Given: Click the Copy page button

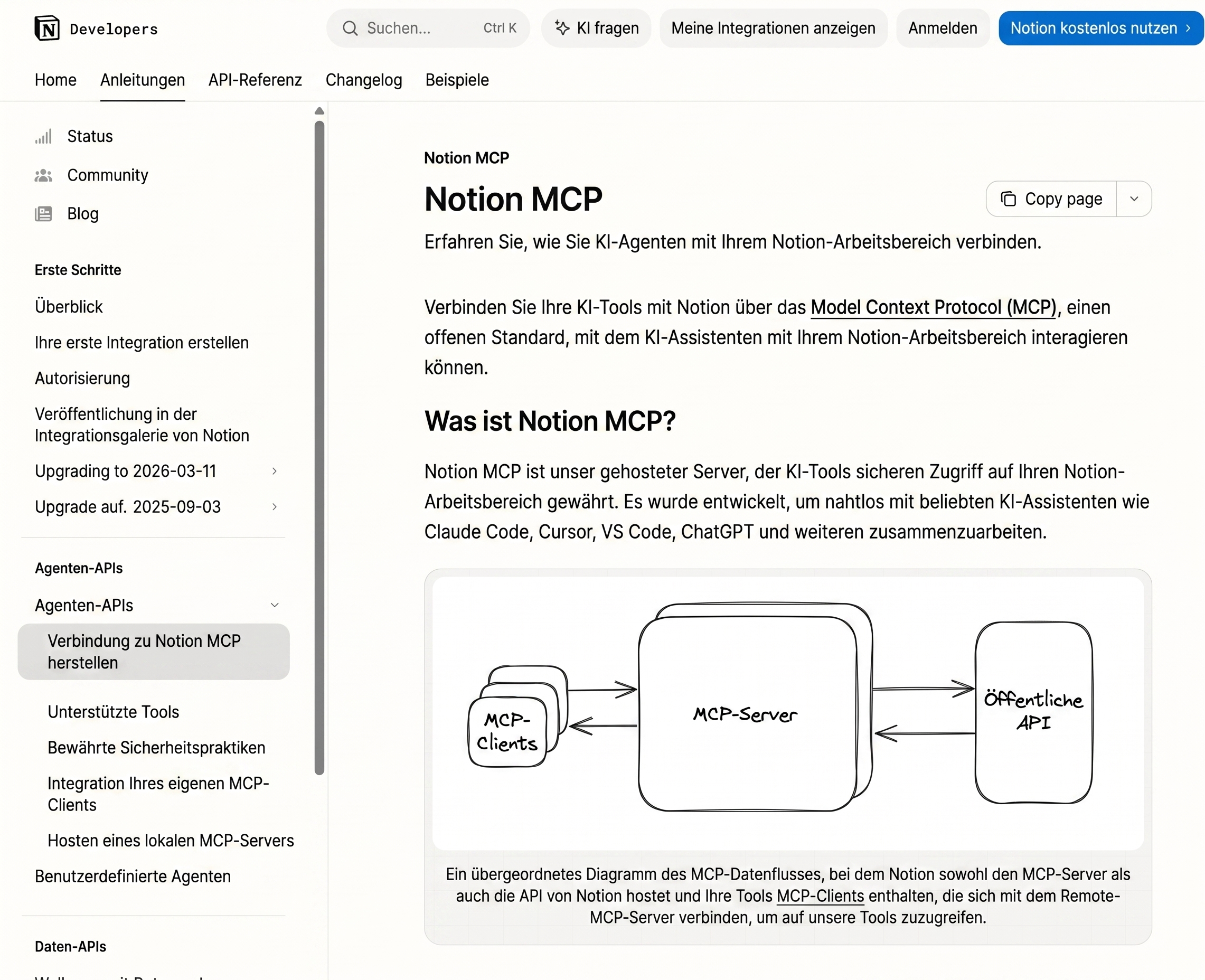Looking at the screenshot, I should pos(1051,199).
